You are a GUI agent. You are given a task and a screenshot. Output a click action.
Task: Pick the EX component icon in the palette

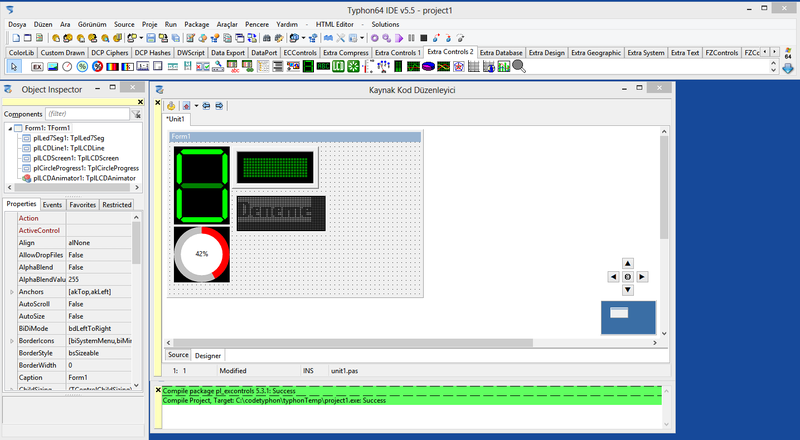pos(37,66)
